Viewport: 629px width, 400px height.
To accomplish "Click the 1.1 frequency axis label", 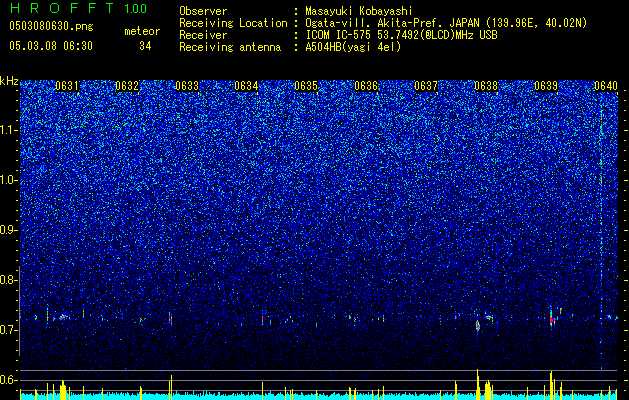I will (8, 130).
